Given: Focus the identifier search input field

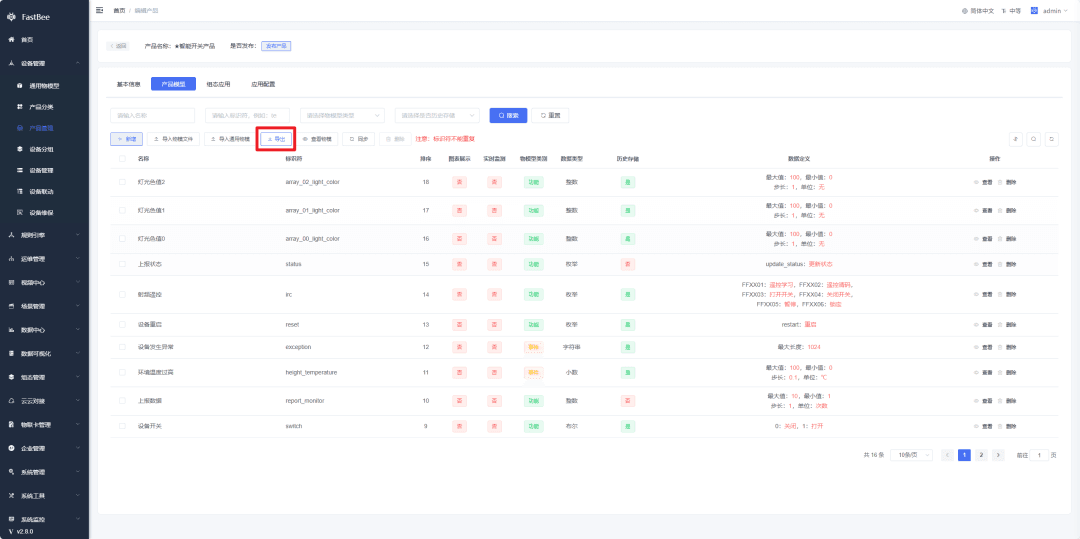Looking at the screenshot, I should click(x=247, y=116).
